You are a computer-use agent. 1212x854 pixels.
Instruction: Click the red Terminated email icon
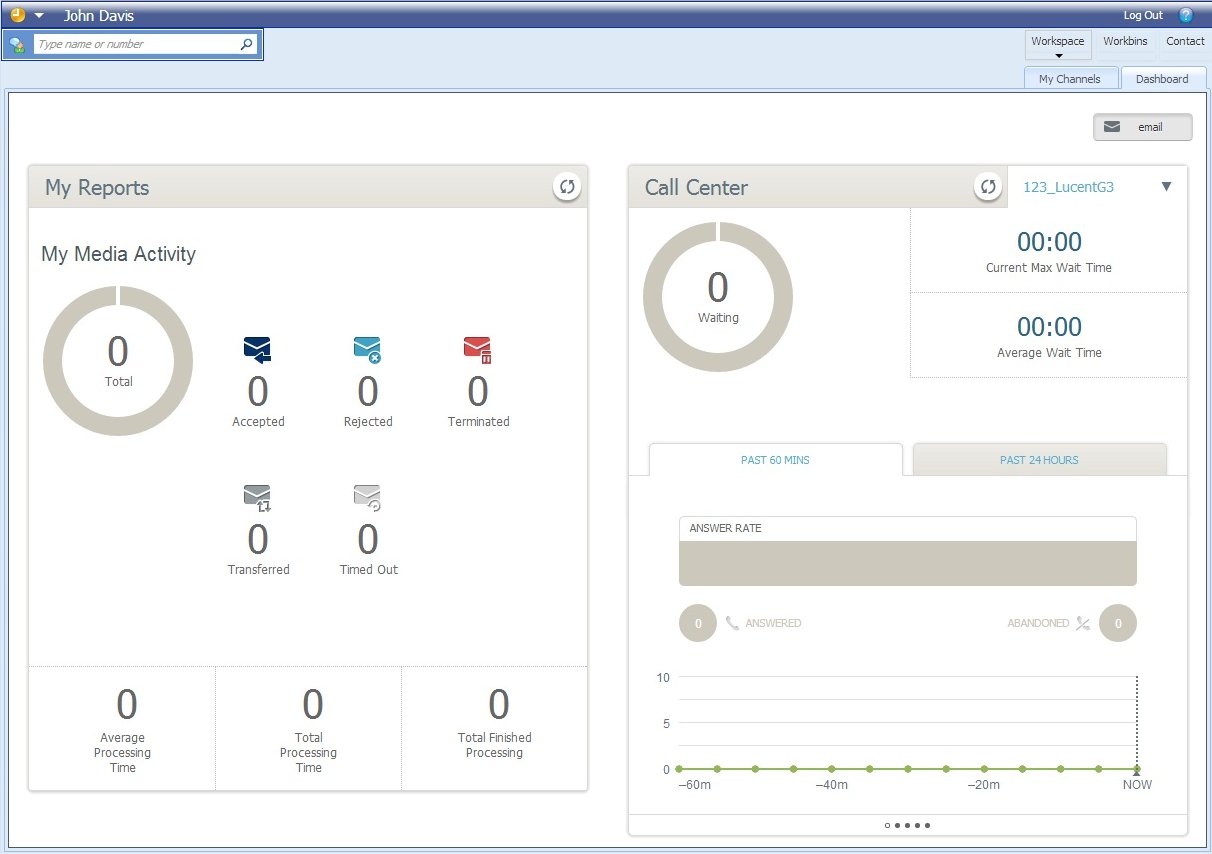tap(478, 349)
